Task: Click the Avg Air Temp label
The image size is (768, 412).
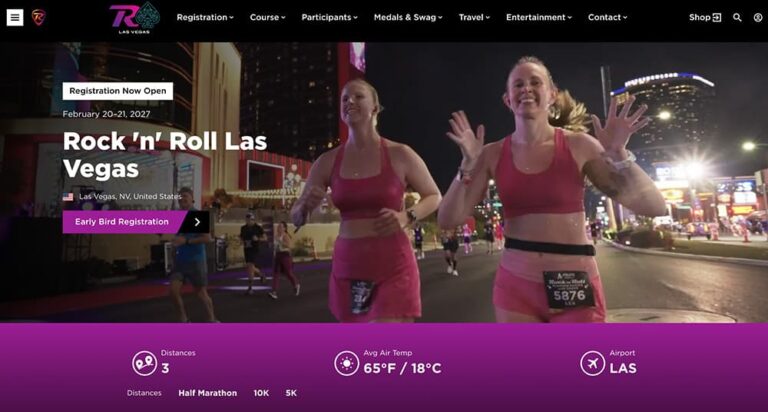Action: tap(388, 353)
